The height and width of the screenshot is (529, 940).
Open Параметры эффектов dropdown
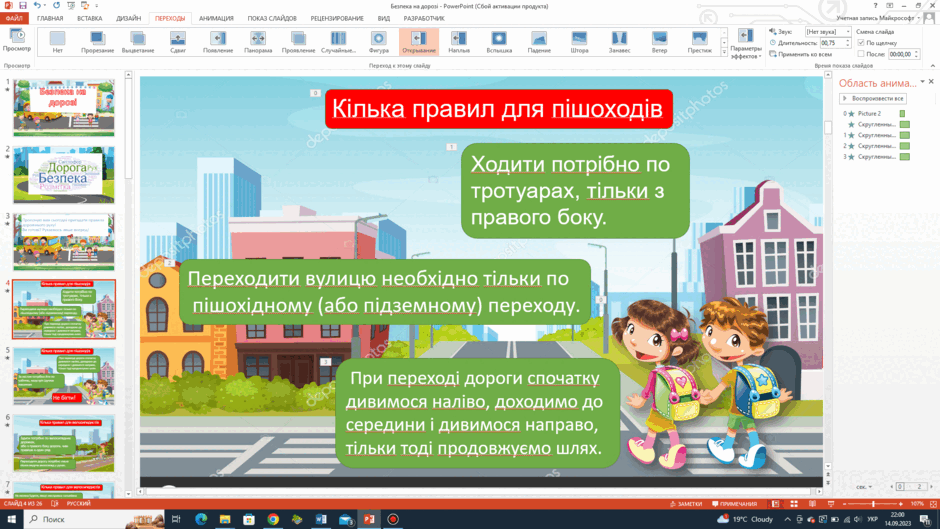click(746, 44)
